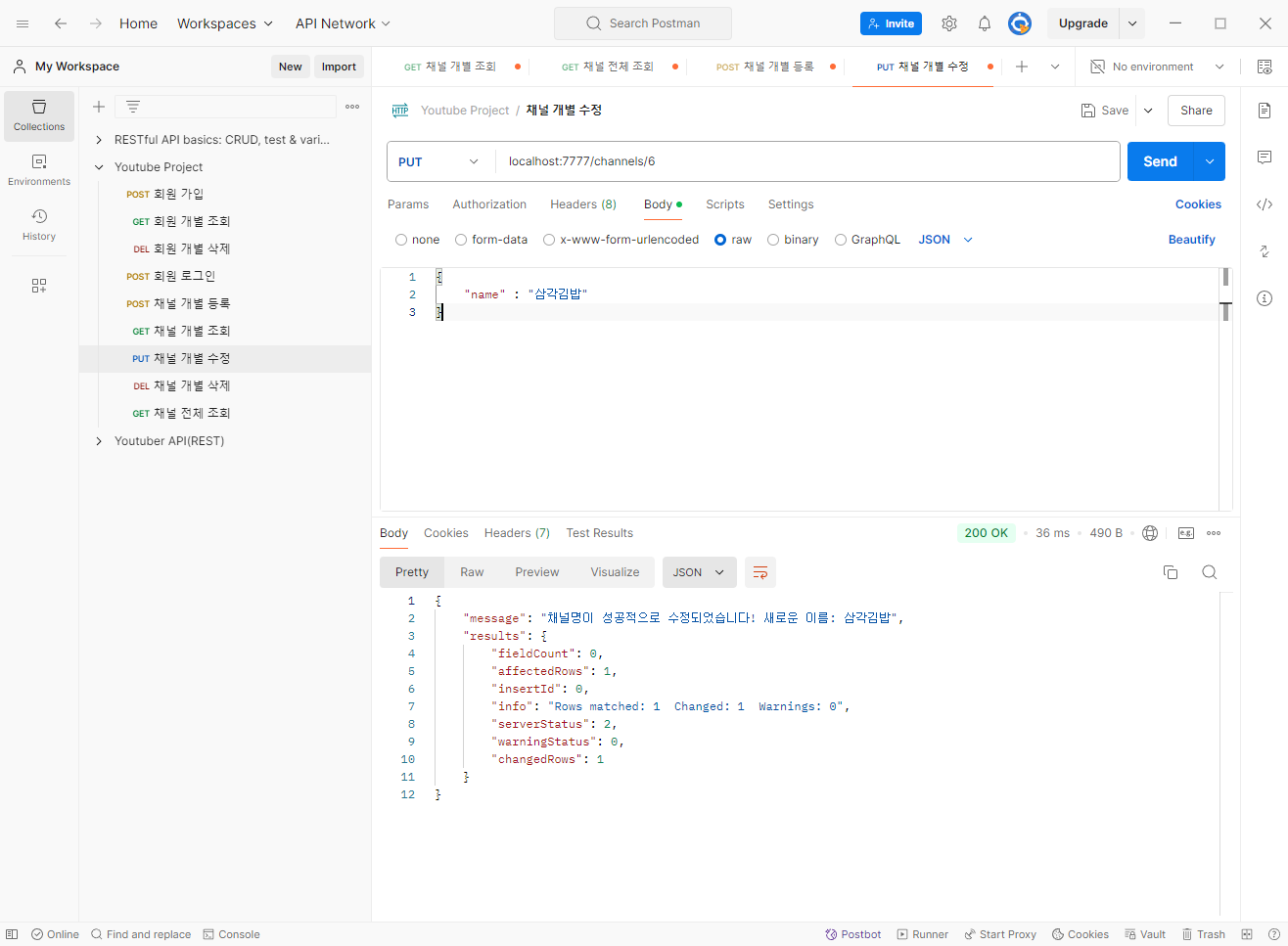Toggle the sidebar from status bar
This screenshot has width=1288, height=946.
pos(12,934)
